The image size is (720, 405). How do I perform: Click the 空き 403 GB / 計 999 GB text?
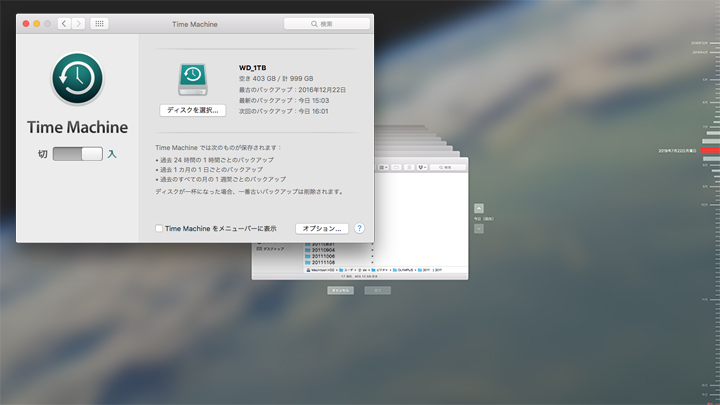click(276, 79)
